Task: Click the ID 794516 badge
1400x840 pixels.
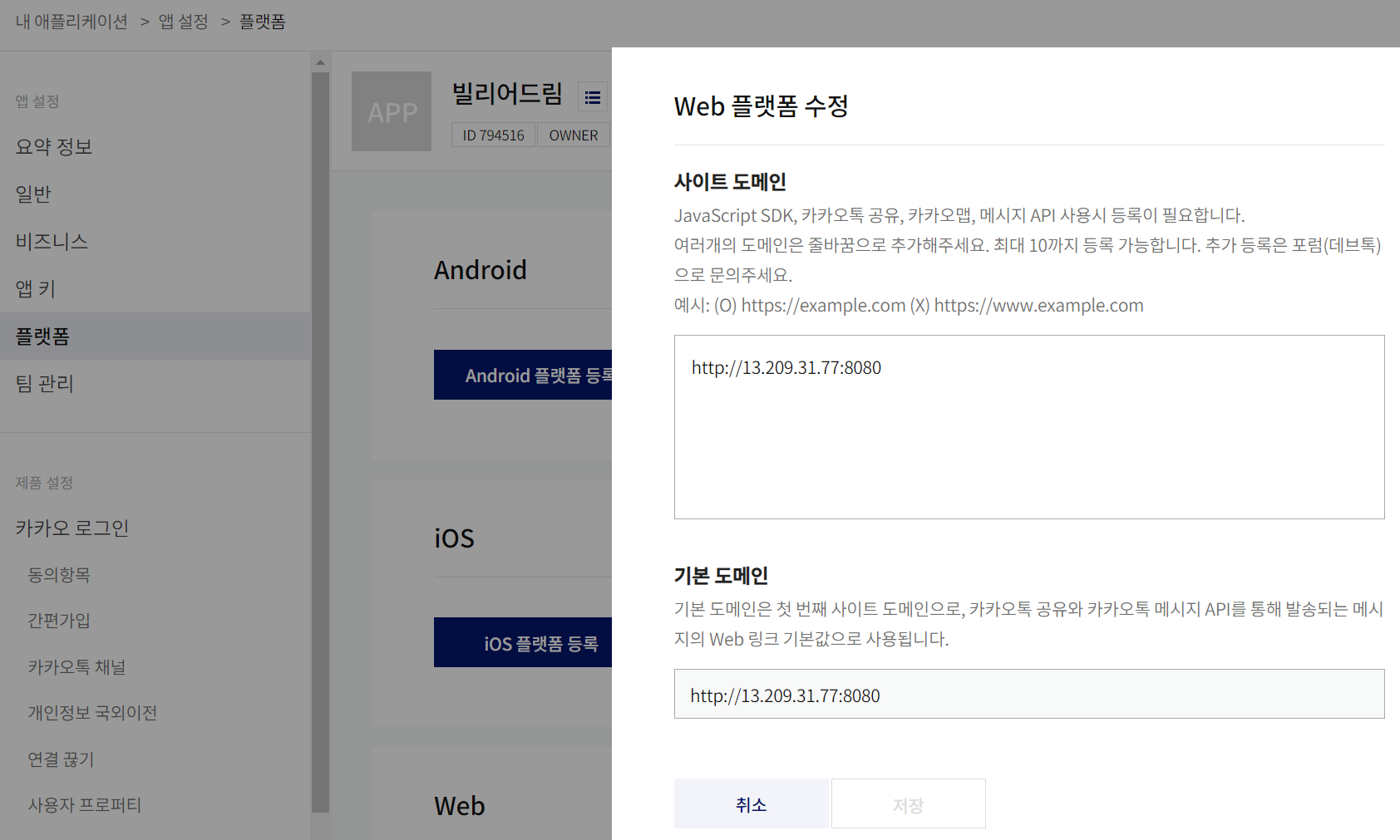Action: [493, 135]
